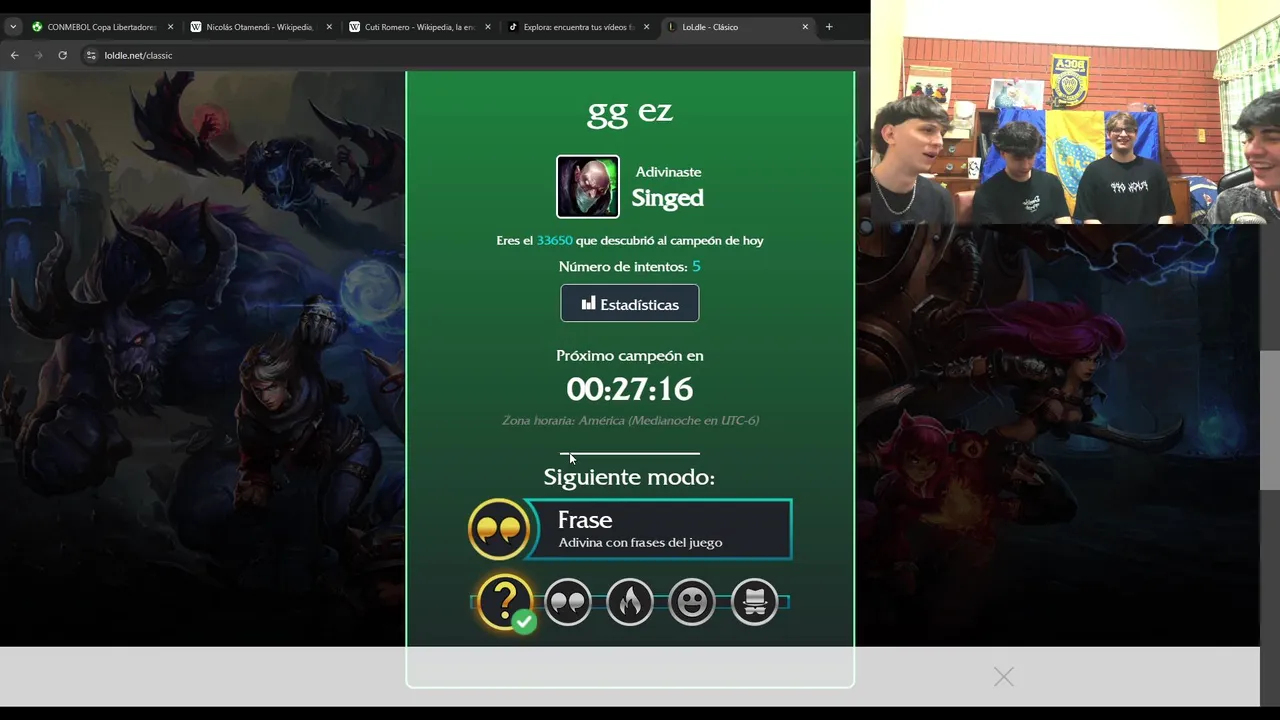Click the yellow quote icon beside Frase
The height and width of the screenshot is (720, 1280).
[x=499, y=529]
